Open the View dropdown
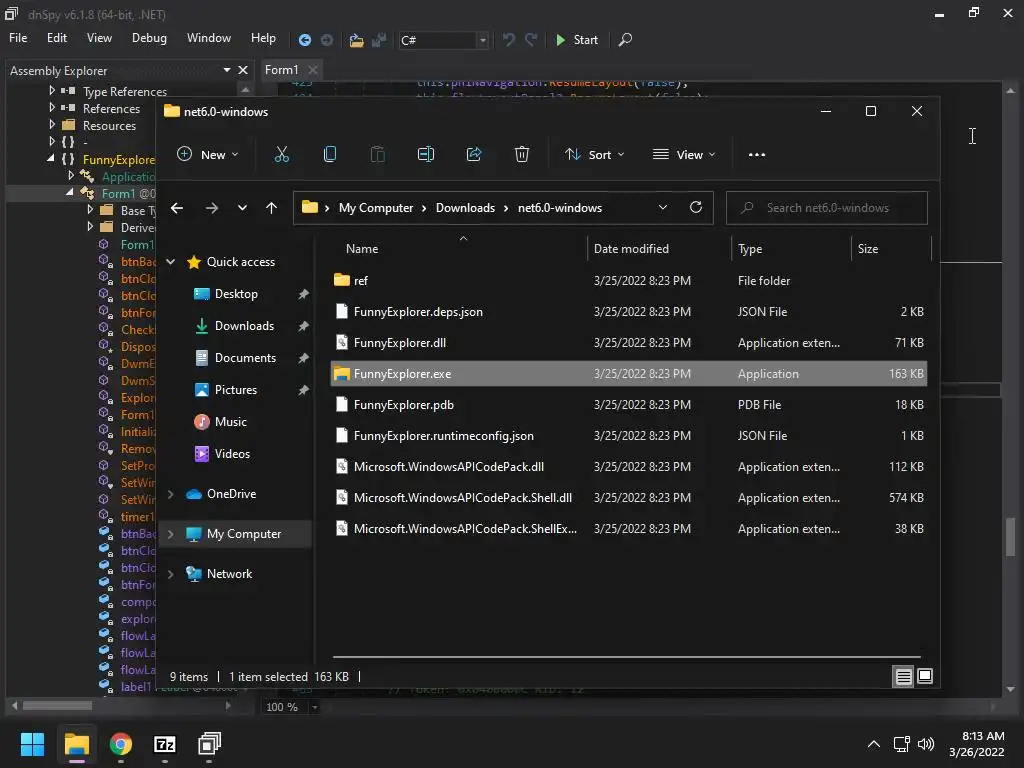Viewport: 1024px width, 768px height. point(684,155)
